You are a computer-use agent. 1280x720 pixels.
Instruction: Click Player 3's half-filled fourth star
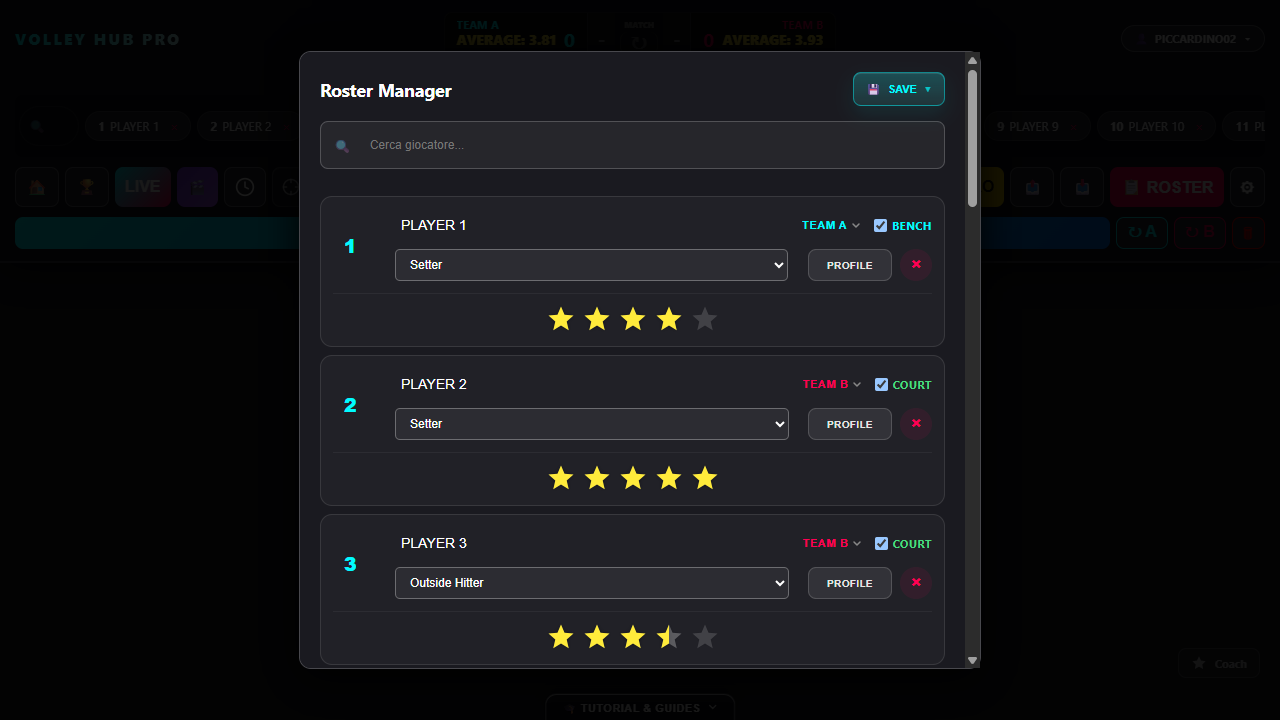click(x=669, y=637)
